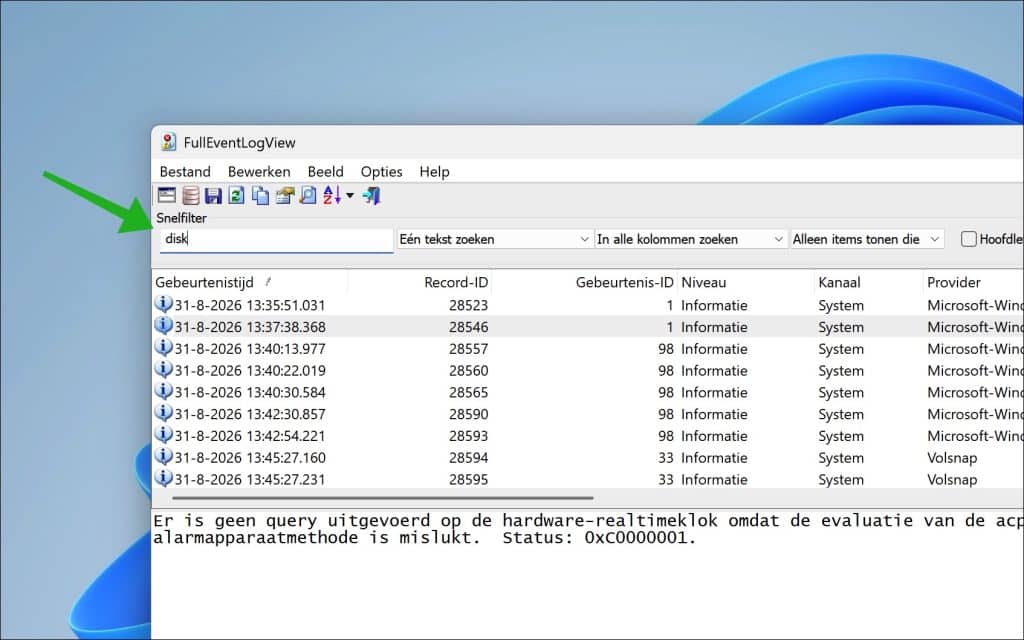This screenshot has height=640, width=1024.
Task: Click Record-ID cell 28546
Action: [x=468, y=327]
